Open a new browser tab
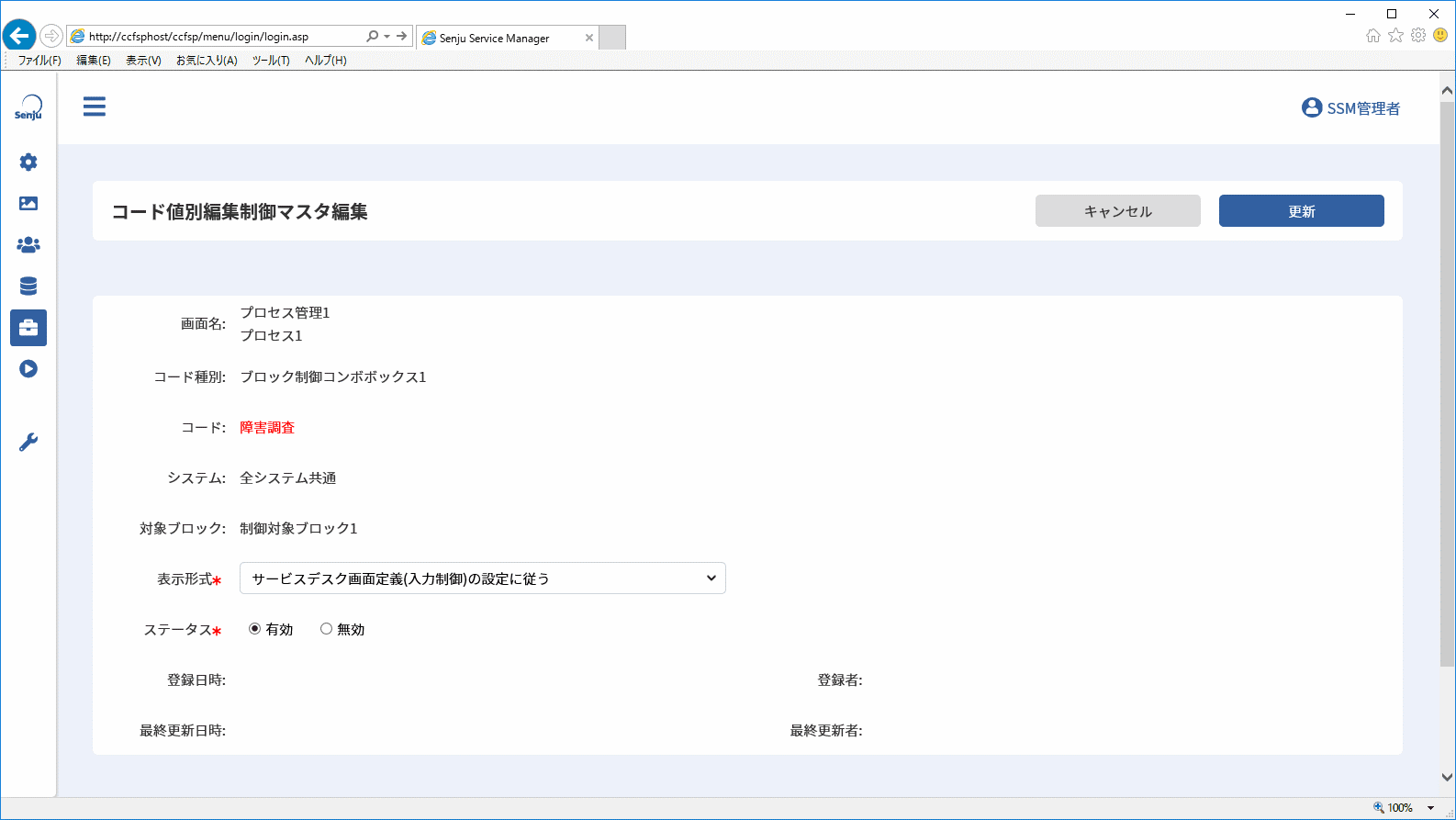1456x820 pixels. tap(612, 38)
